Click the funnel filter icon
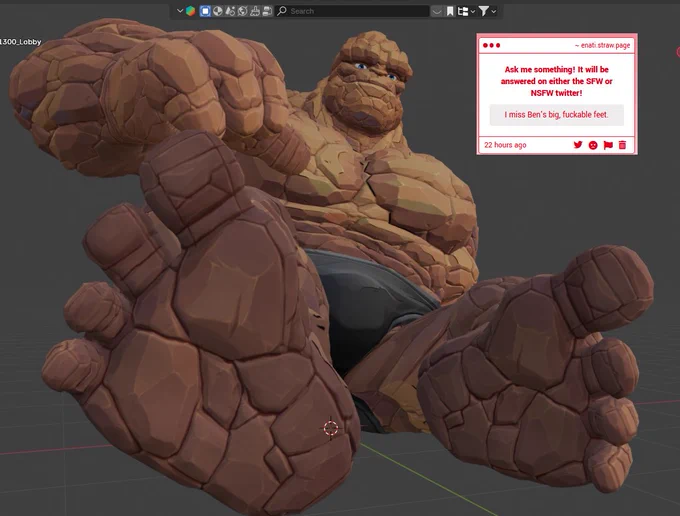 [484, 11]
